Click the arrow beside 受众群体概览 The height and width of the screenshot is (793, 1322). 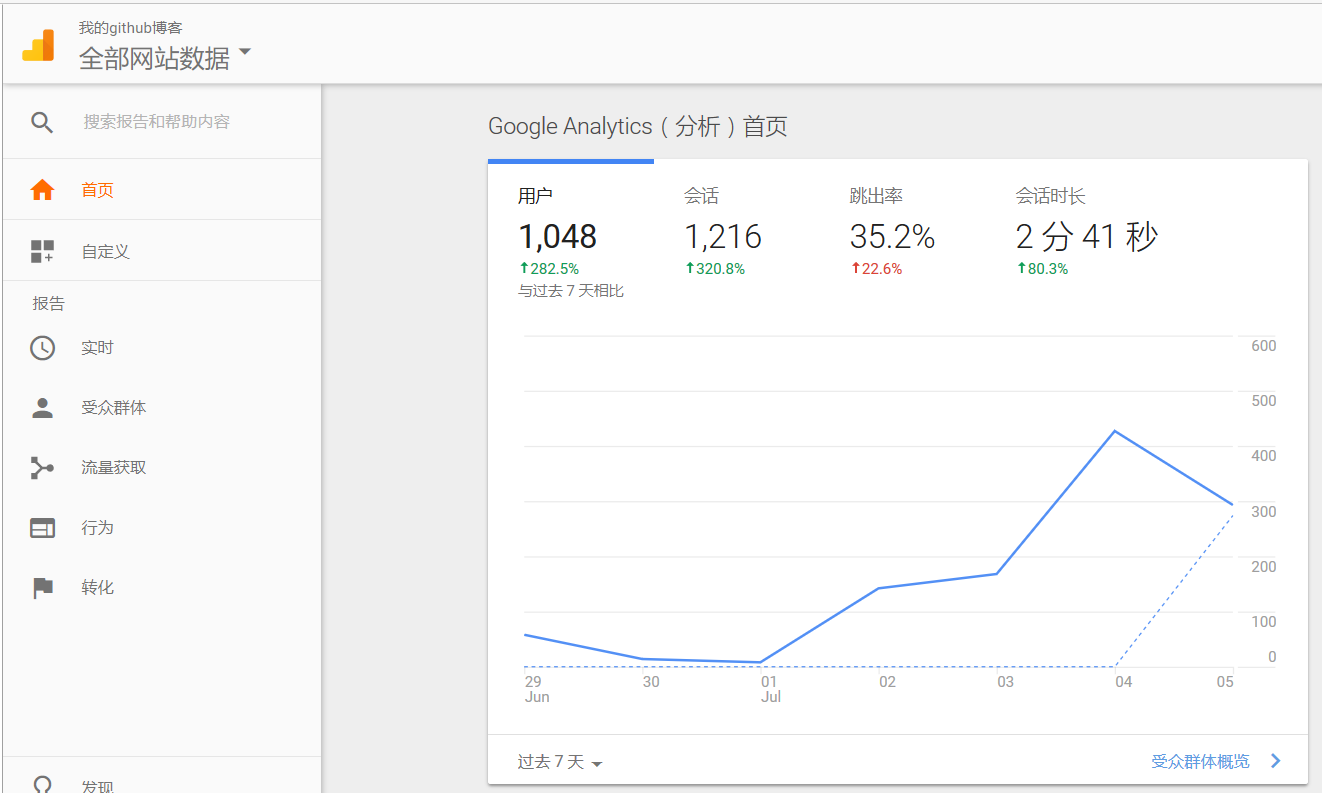[1275, 761]
